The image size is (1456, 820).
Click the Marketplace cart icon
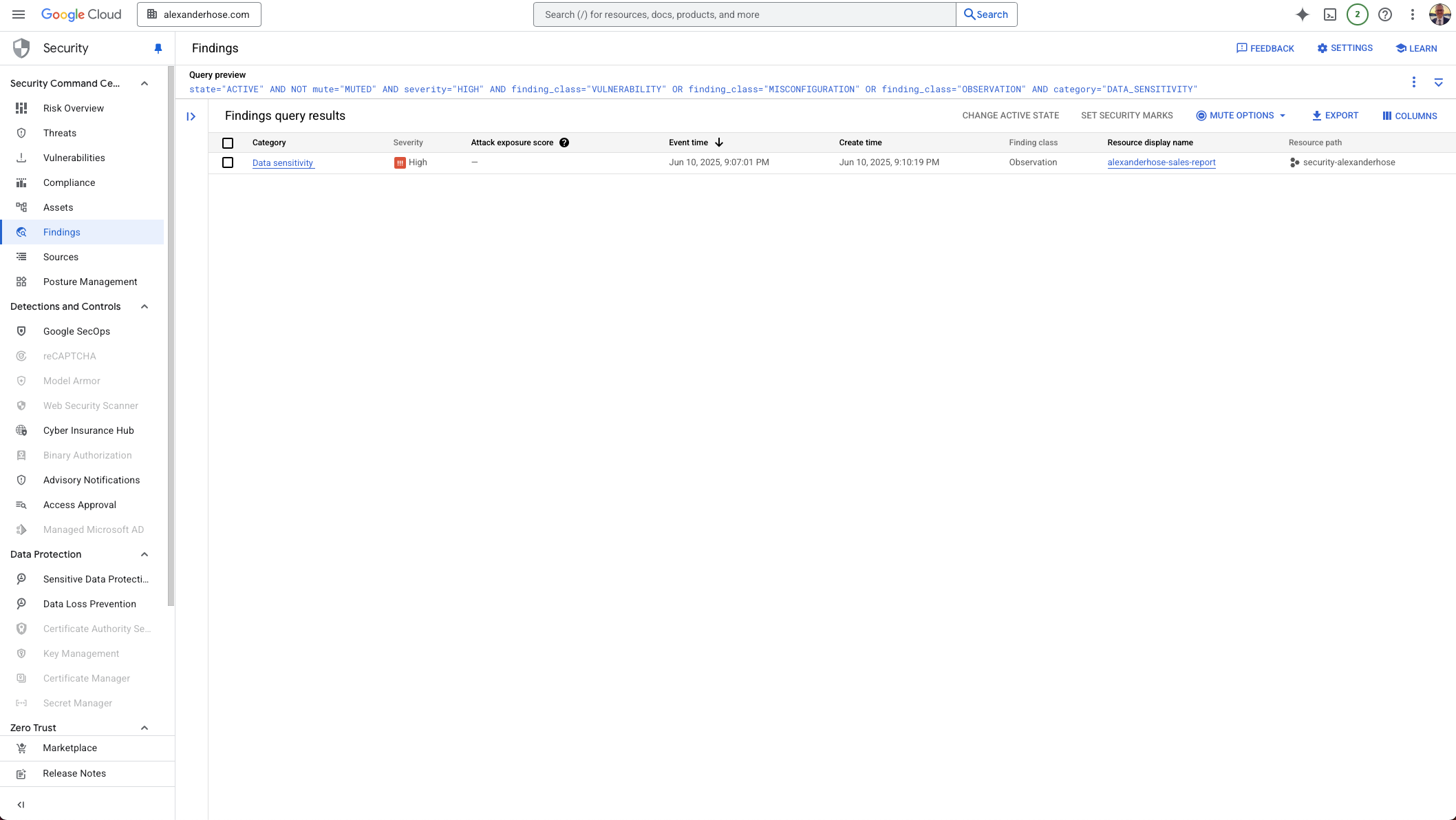pos(21,748)
